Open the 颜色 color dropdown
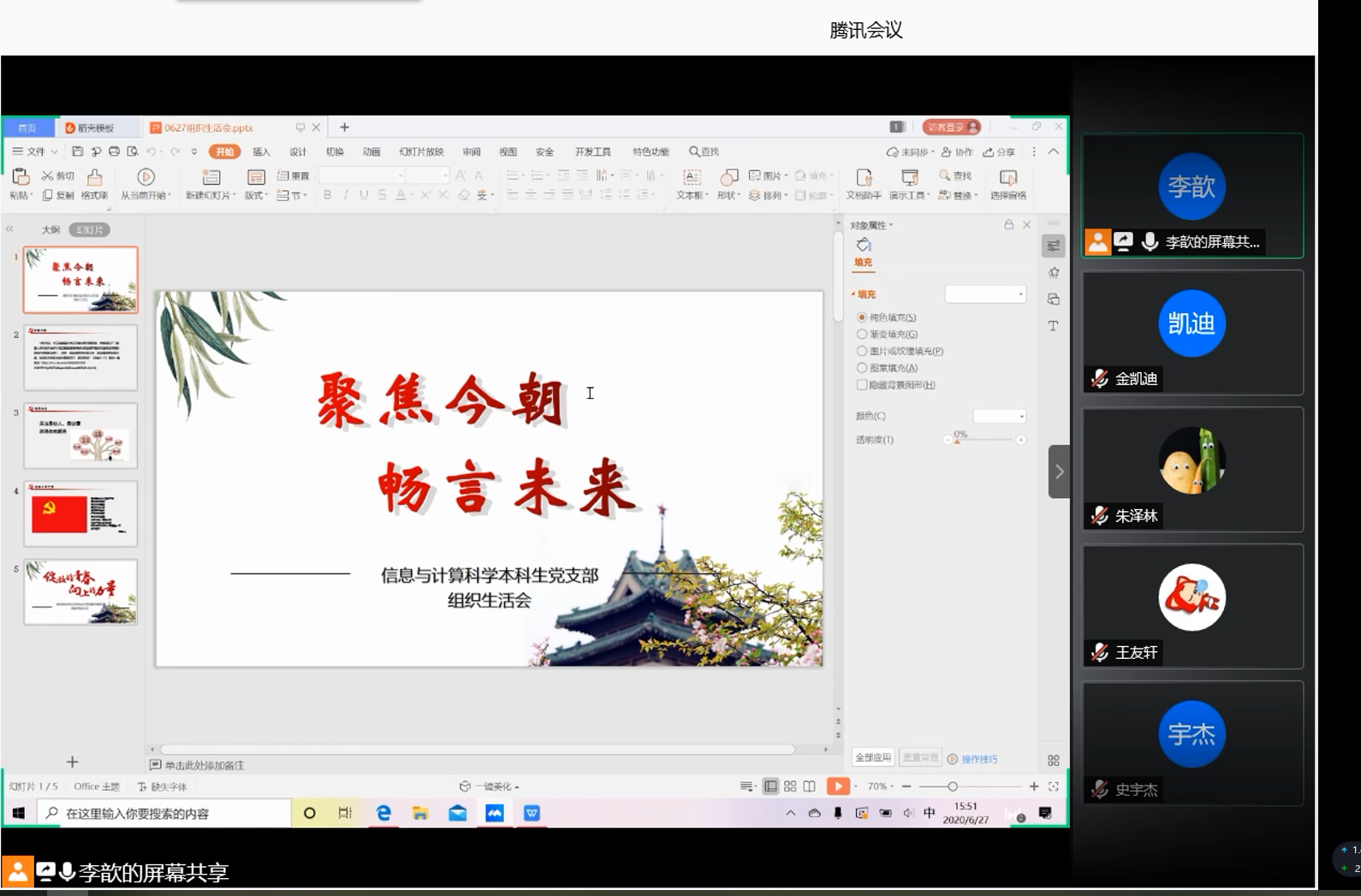Image resolution: width=1361 pixels, height=896 pixels. (1000, 416)
